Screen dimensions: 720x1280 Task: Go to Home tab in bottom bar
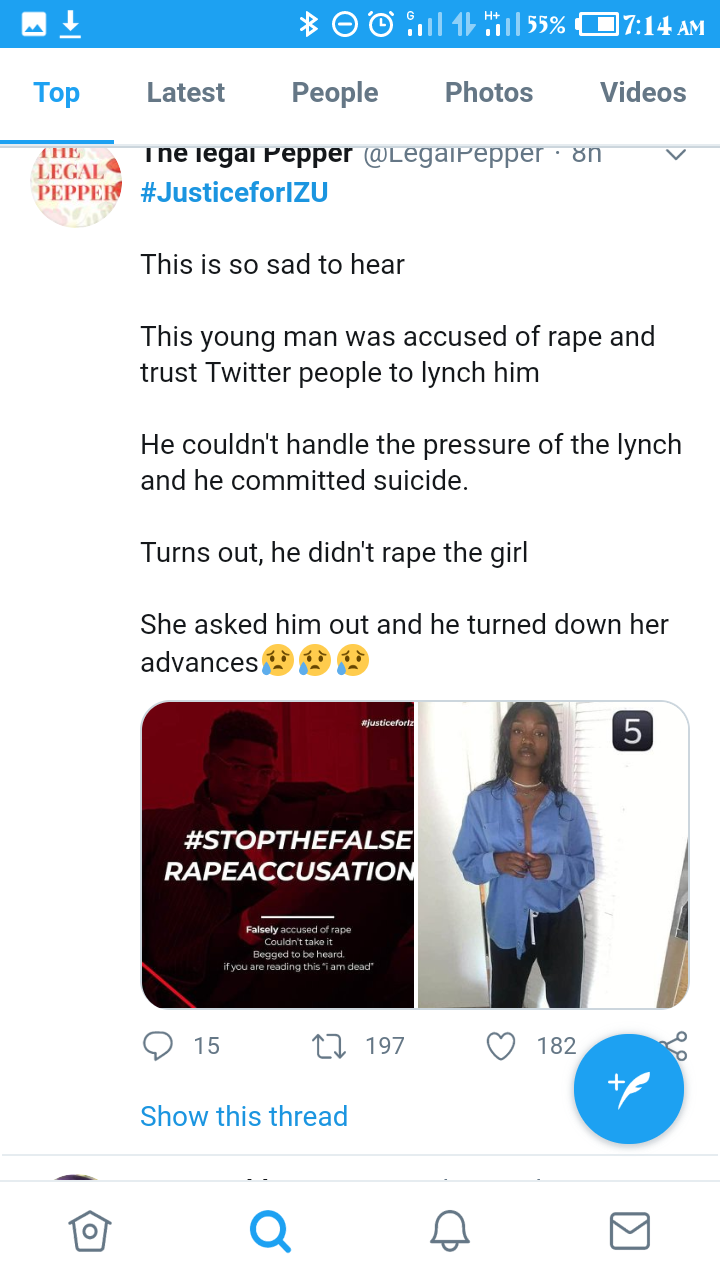[89, 1230]
